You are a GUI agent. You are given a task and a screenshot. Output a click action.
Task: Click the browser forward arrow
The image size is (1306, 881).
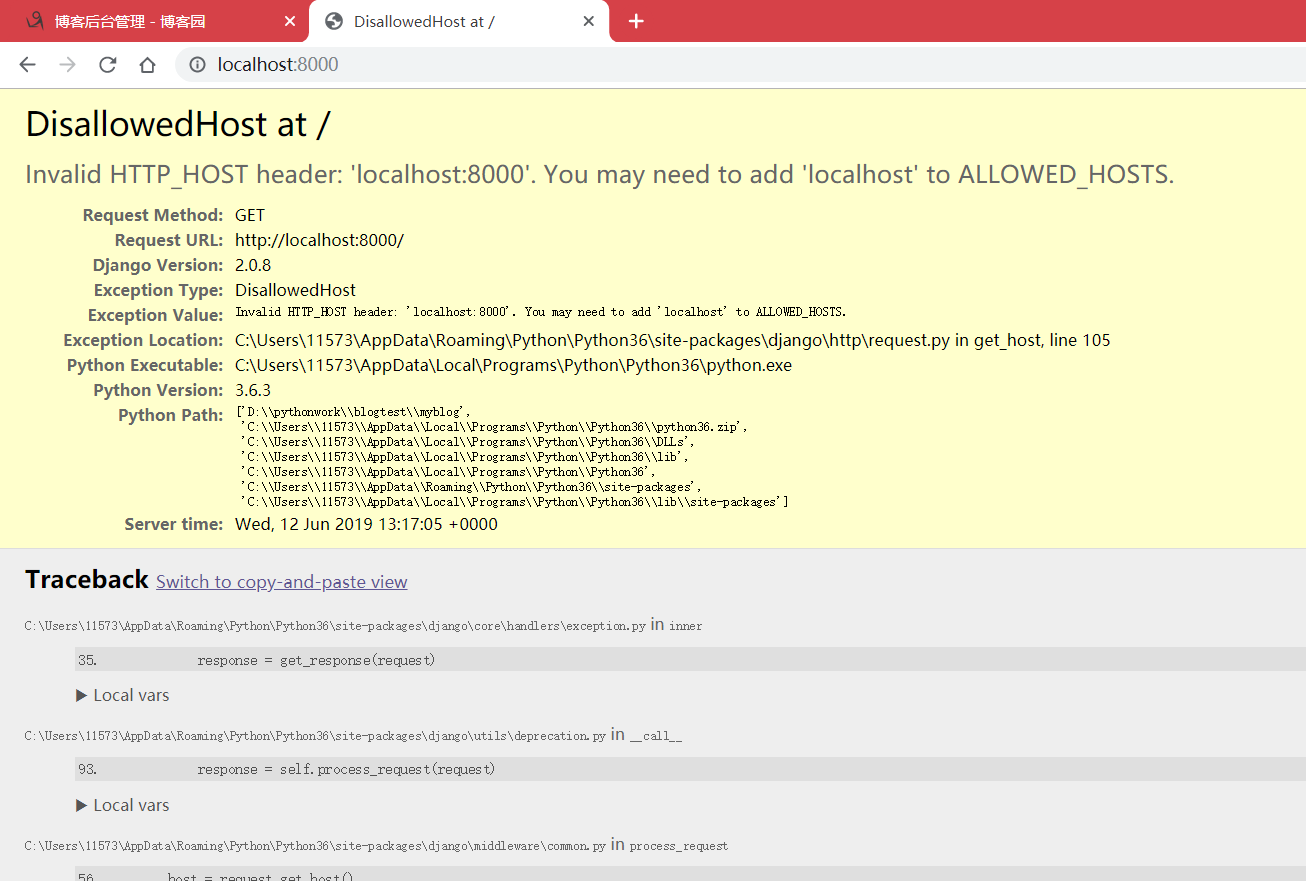(x=67, y=65)
